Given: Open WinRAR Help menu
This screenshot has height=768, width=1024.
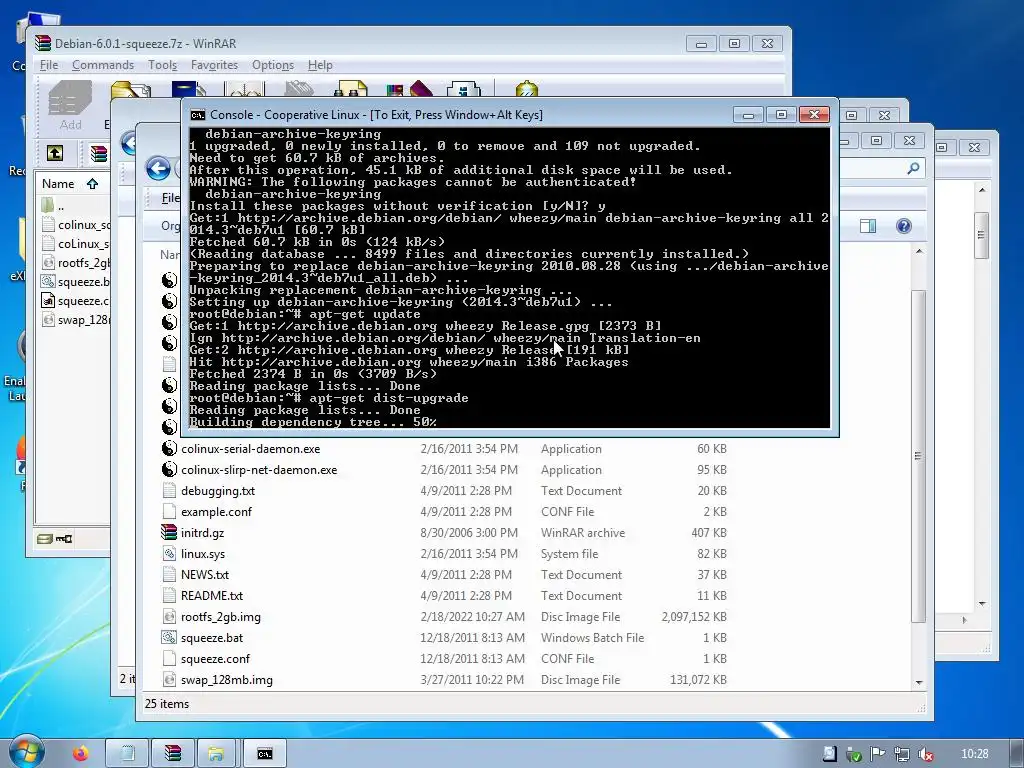Looking at the screenshot, I should click(320, 65).
